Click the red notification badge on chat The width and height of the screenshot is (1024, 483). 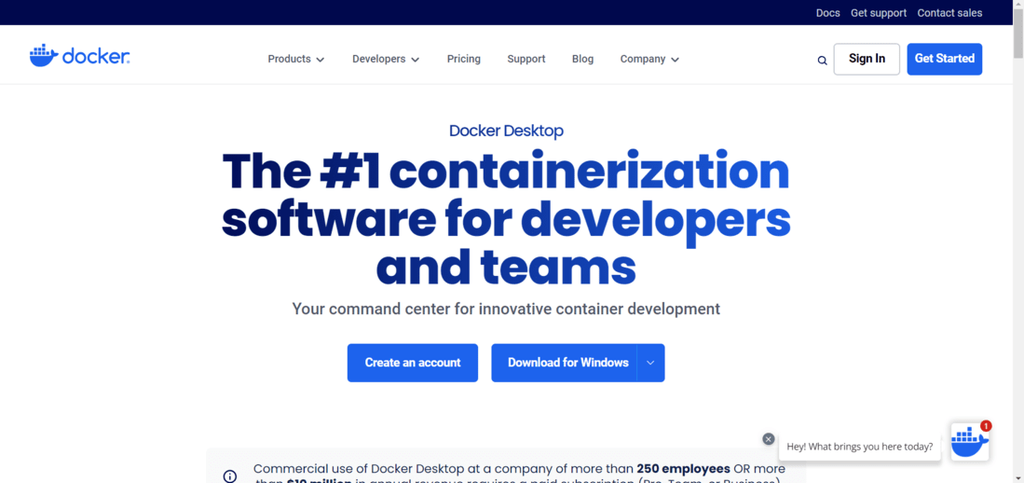[x=985, y=426]
